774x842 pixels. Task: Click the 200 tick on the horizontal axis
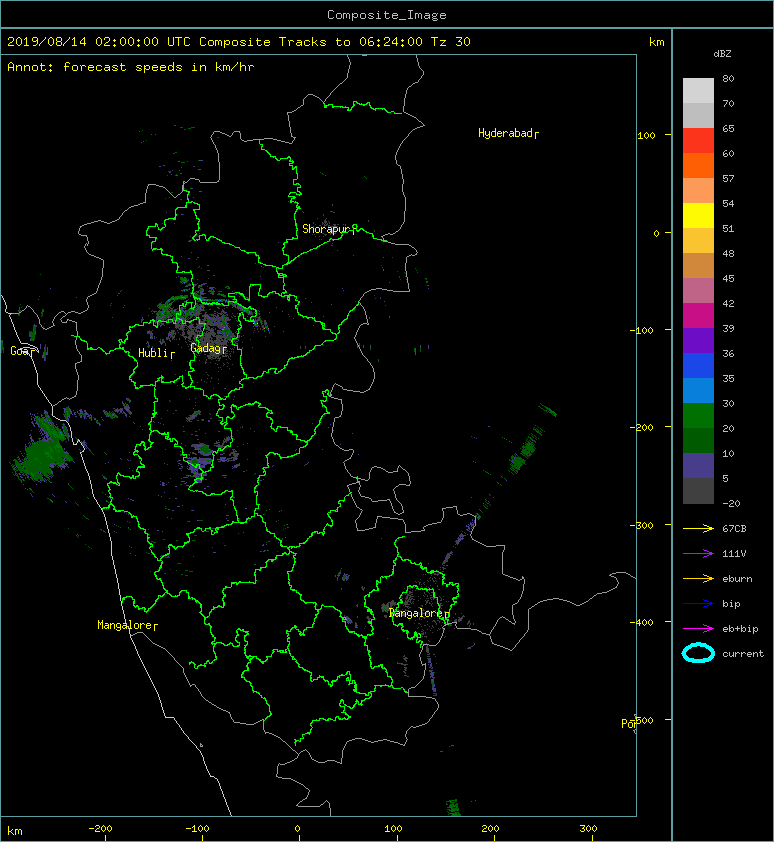point(490,829)
